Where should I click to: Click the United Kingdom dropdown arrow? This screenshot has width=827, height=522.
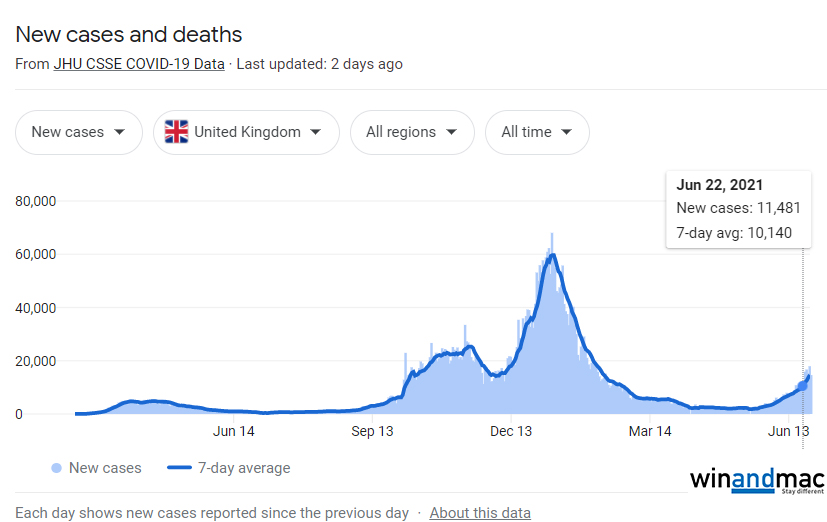click(x=316, y=132)
